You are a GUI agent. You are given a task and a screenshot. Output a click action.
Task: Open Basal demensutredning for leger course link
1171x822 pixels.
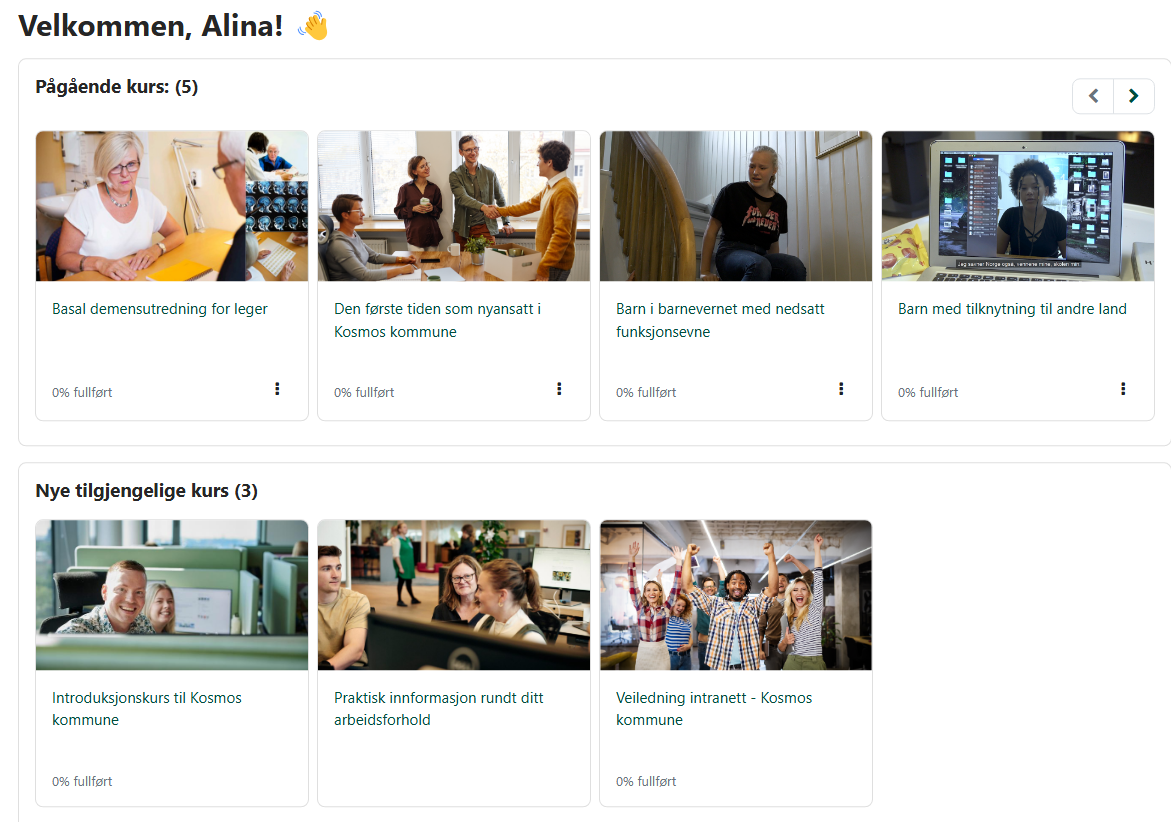[x=160, y=309]
